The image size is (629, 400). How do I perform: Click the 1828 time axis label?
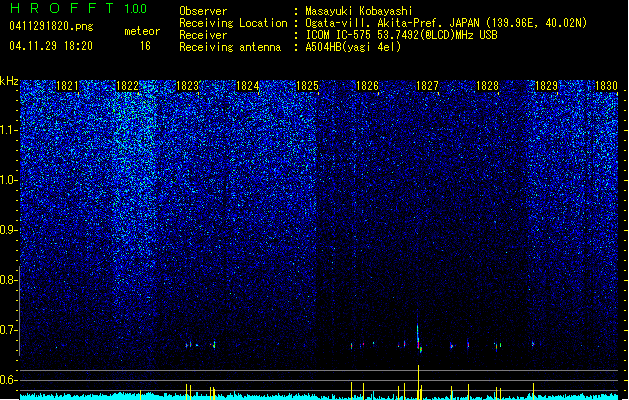pos(487,86)
